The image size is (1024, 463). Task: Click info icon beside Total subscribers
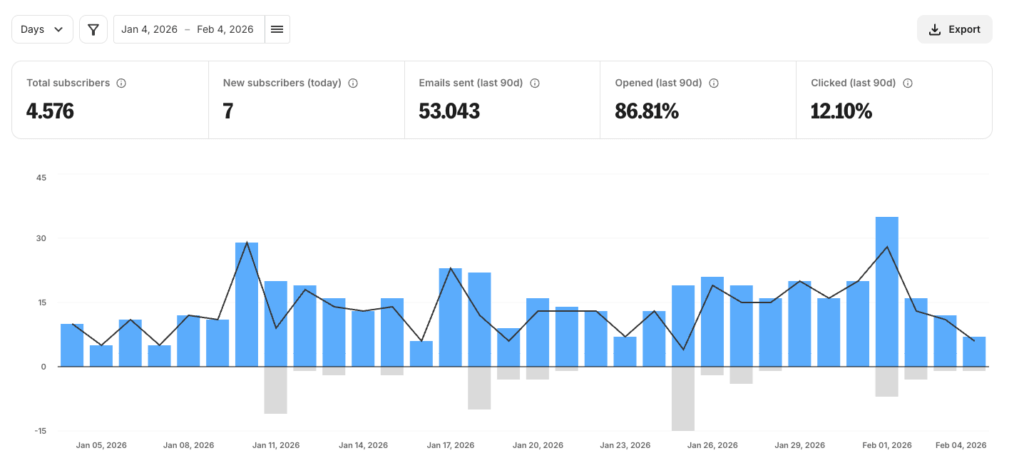(121, 83)
